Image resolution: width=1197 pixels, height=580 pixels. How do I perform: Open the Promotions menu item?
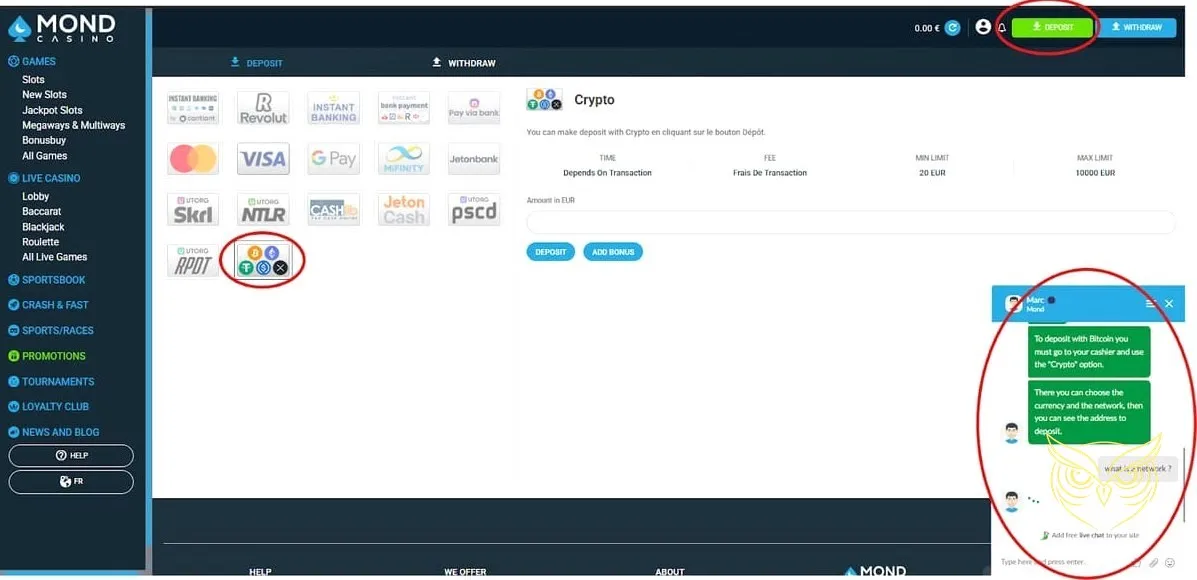(54, 356)
